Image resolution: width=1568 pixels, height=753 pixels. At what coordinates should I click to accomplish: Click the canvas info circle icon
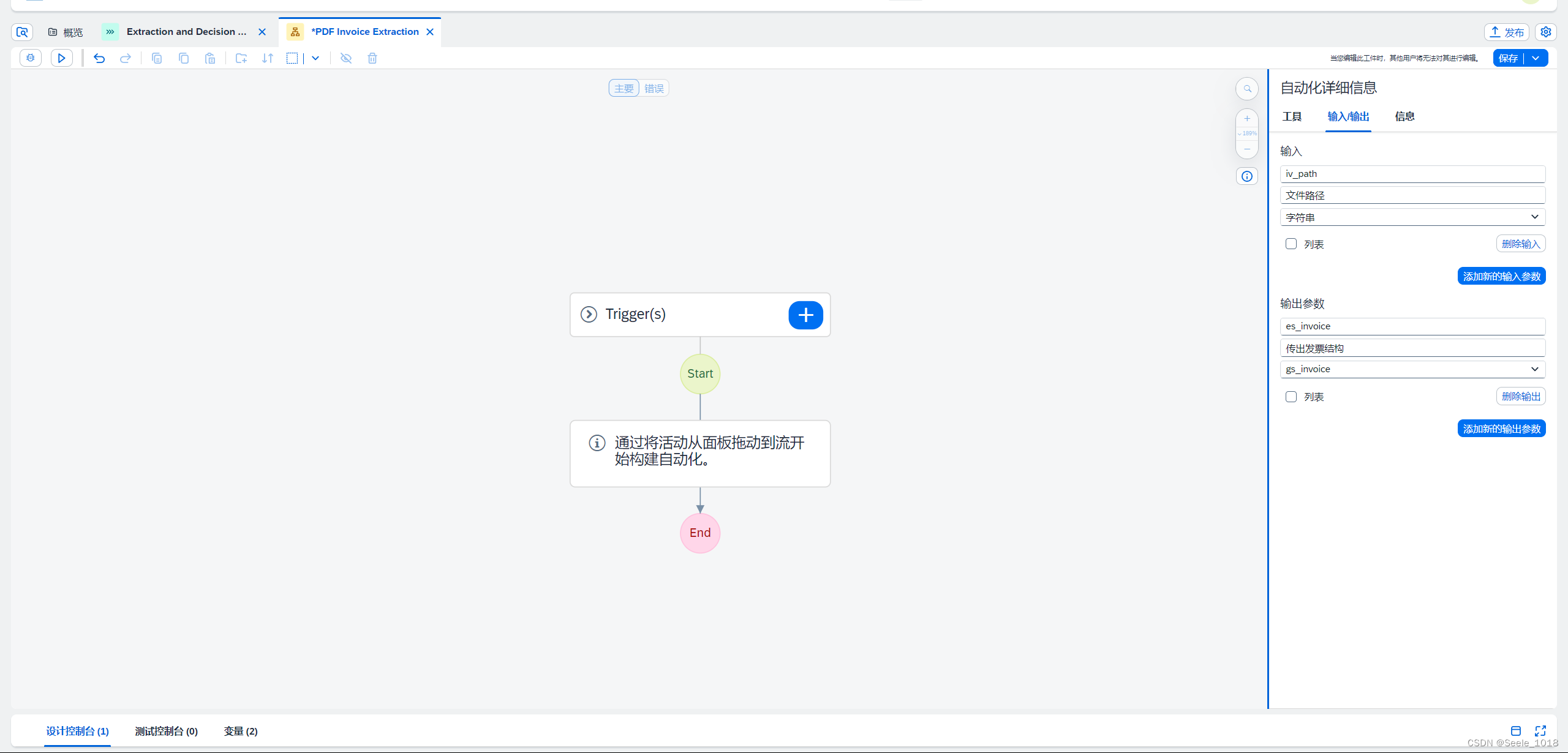pyautogui.click(x=1247, y=176)
